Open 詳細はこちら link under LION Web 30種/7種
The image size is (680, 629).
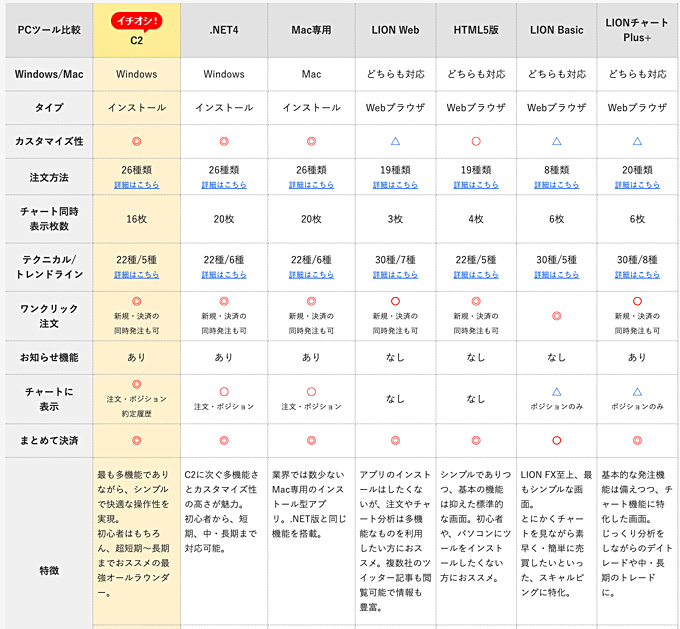[395, 275]
